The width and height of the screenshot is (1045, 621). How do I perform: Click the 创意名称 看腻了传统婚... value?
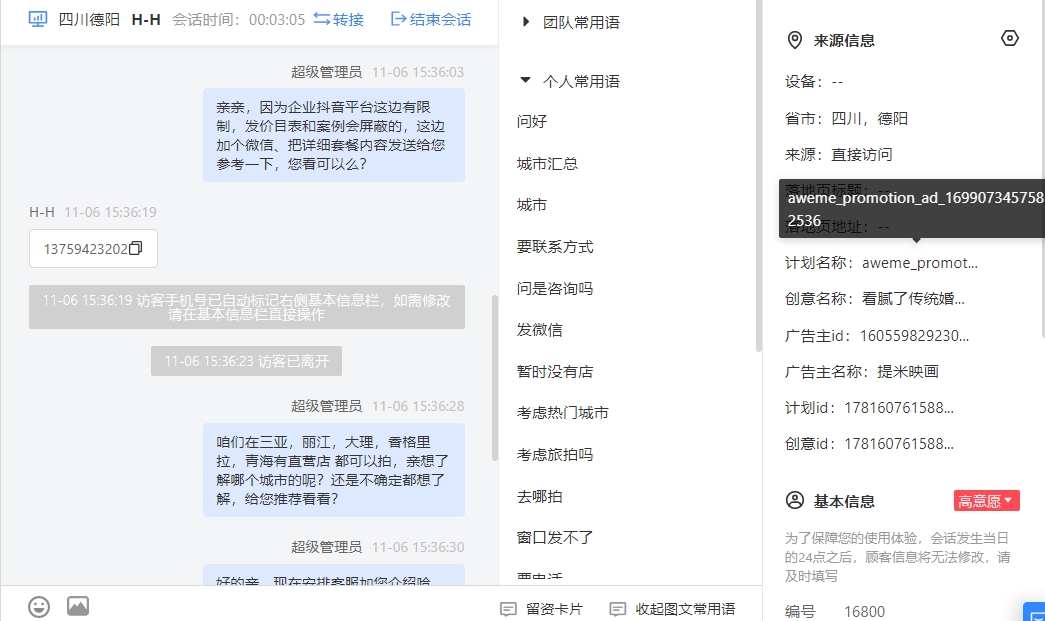coord(912,299)
